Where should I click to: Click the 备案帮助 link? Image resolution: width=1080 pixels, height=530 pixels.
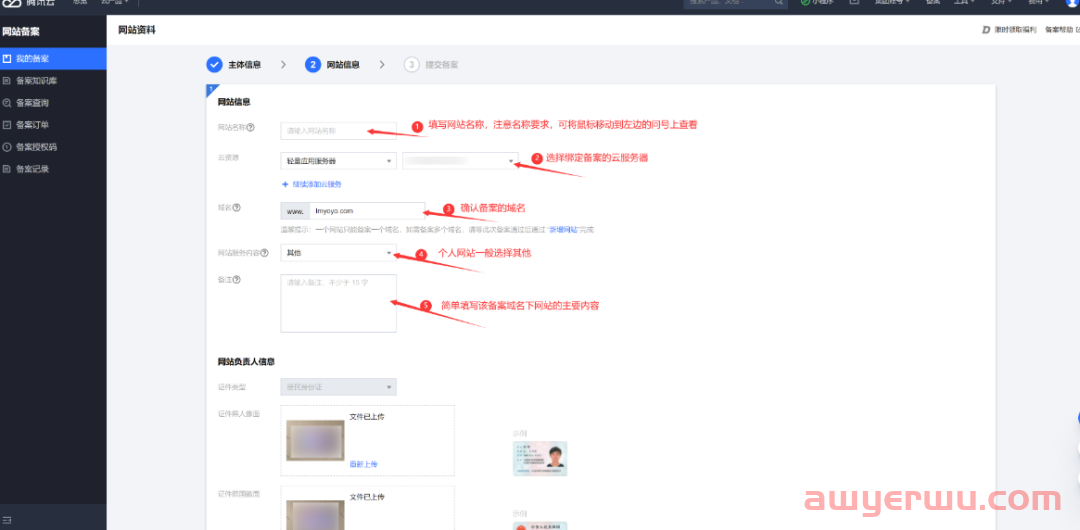(1059, 30)
